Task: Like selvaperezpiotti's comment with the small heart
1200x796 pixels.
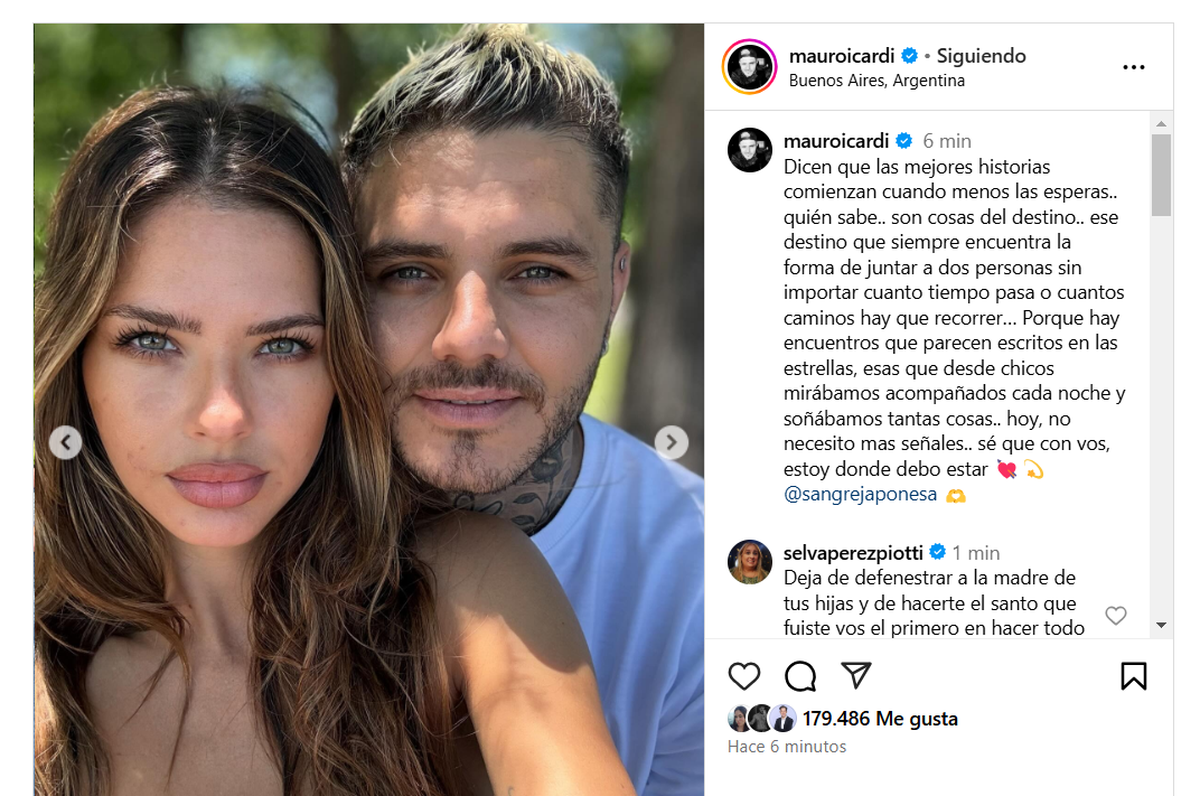Action: pos(1115,615)
